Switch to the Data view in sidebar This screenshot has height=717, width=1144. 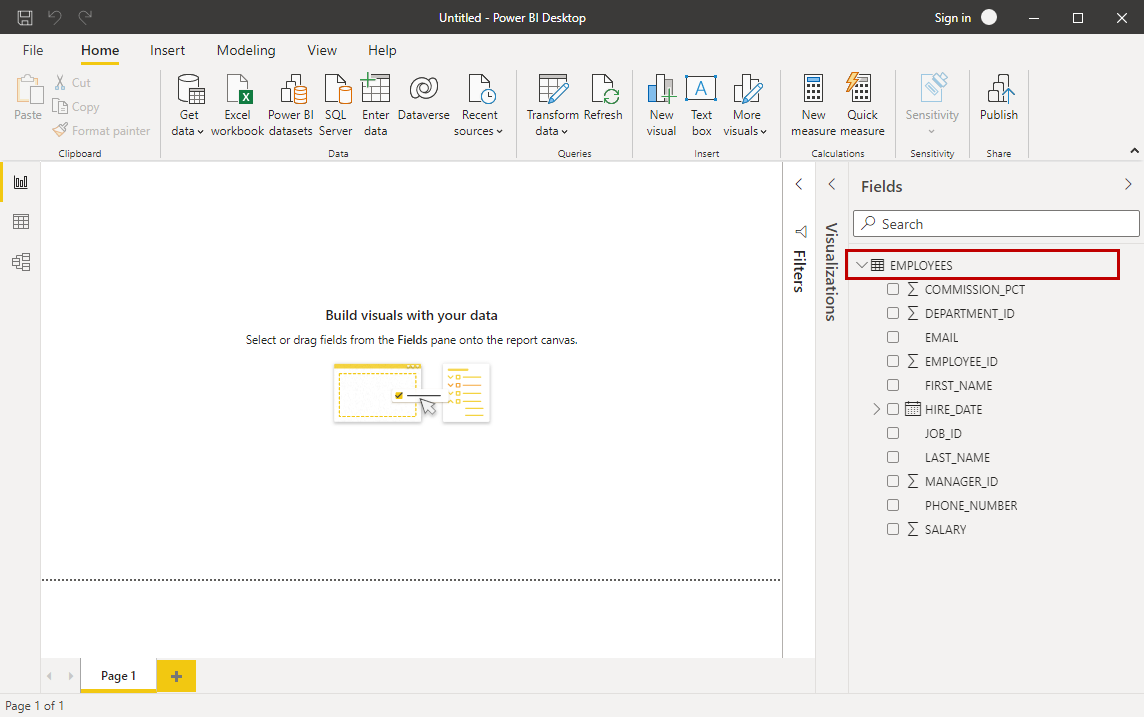click(20, 222)
